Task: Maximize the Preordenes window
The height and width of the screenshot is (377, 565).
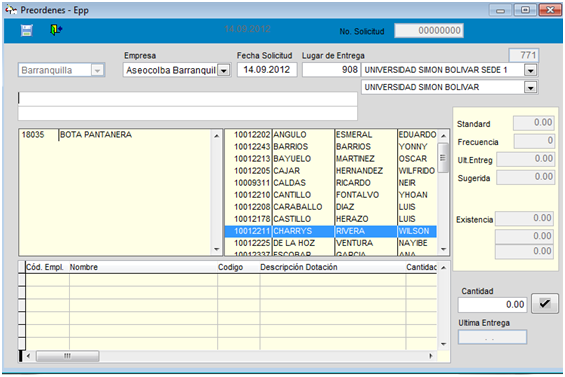Action: coord(525,10)
